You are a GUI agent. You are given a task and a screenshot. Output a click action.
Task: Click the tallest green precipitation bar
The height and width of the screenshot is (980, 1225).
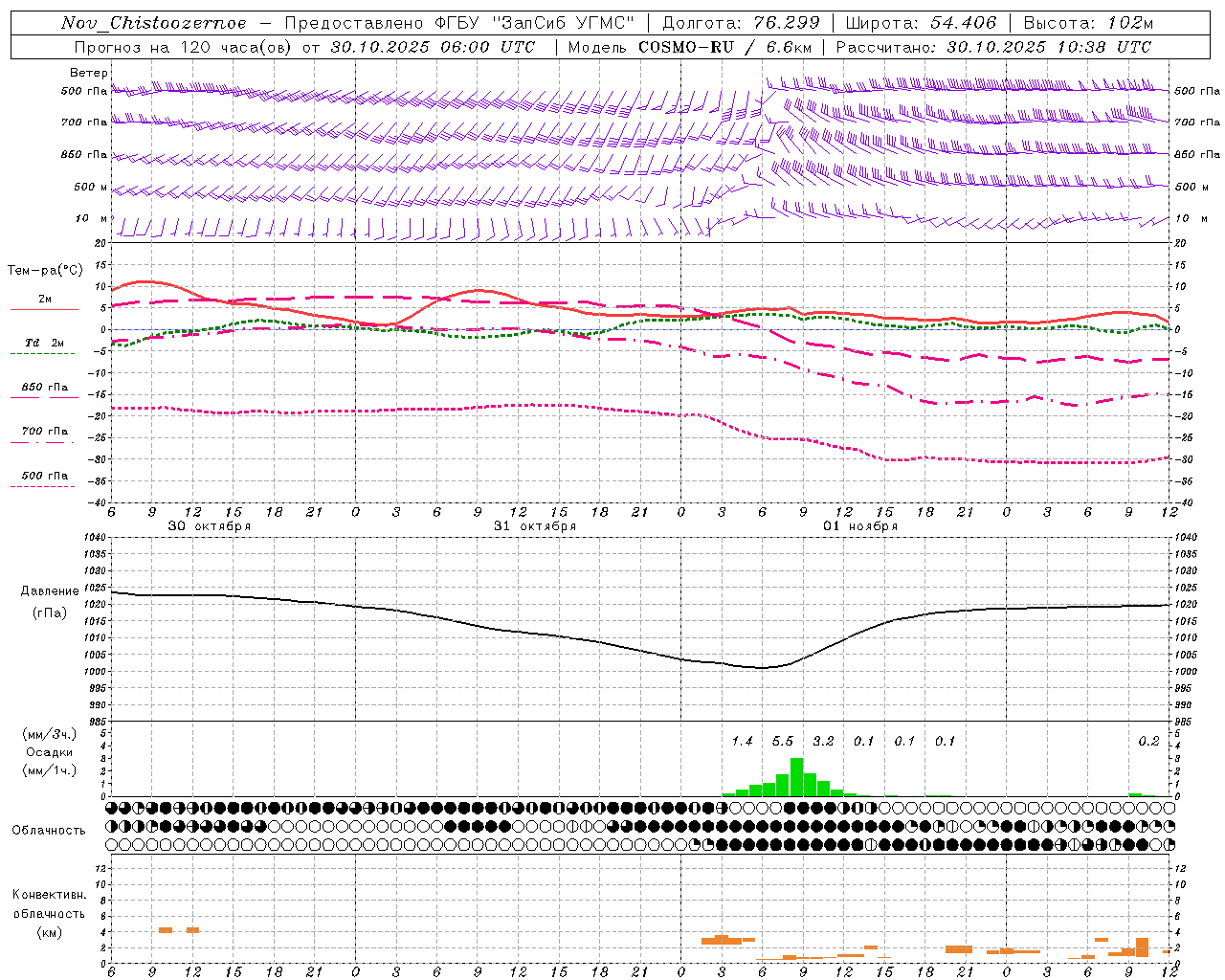[796, 777]
